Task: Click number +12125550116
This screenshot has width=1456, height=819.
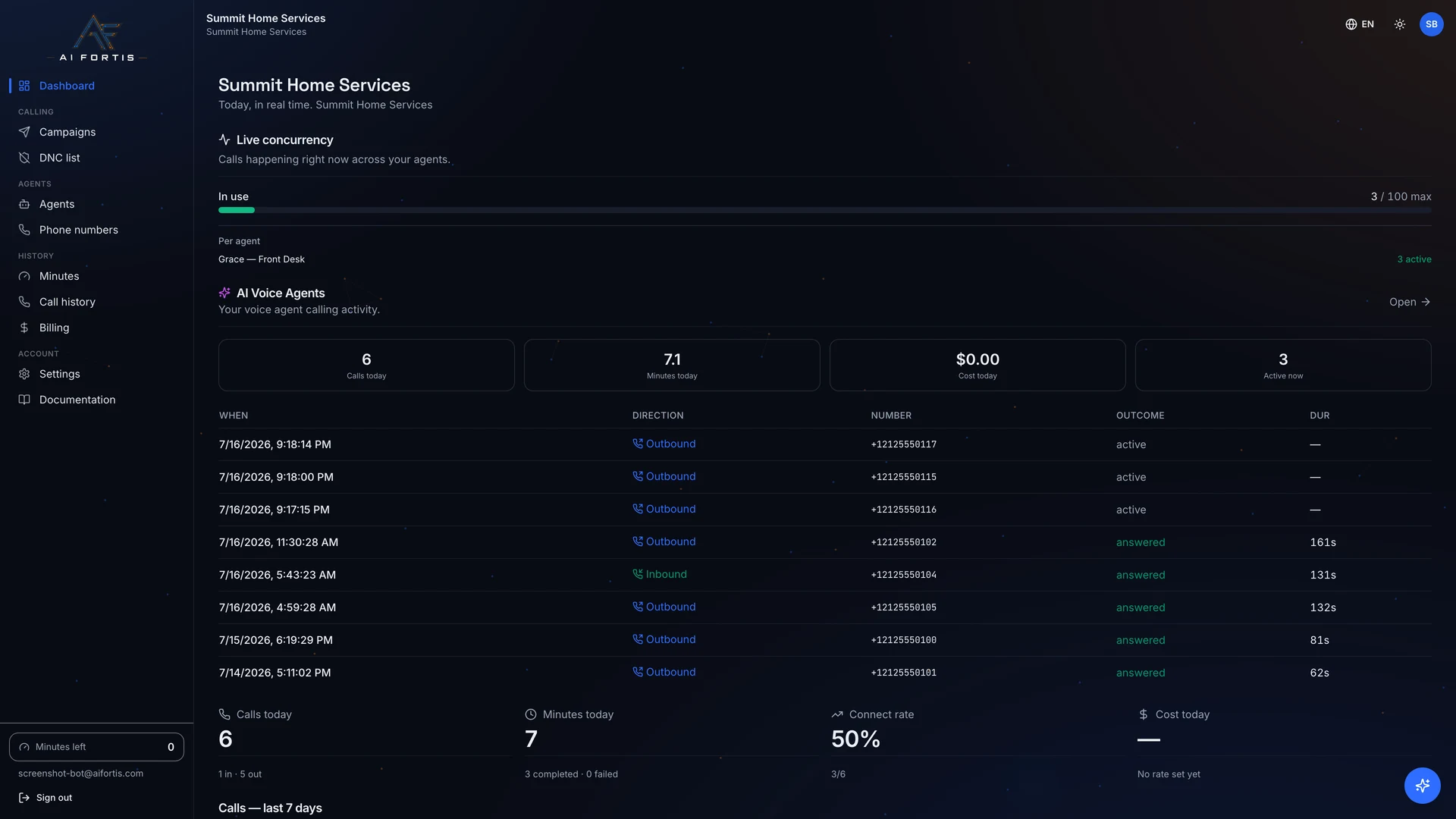Action: coord(904,510)
